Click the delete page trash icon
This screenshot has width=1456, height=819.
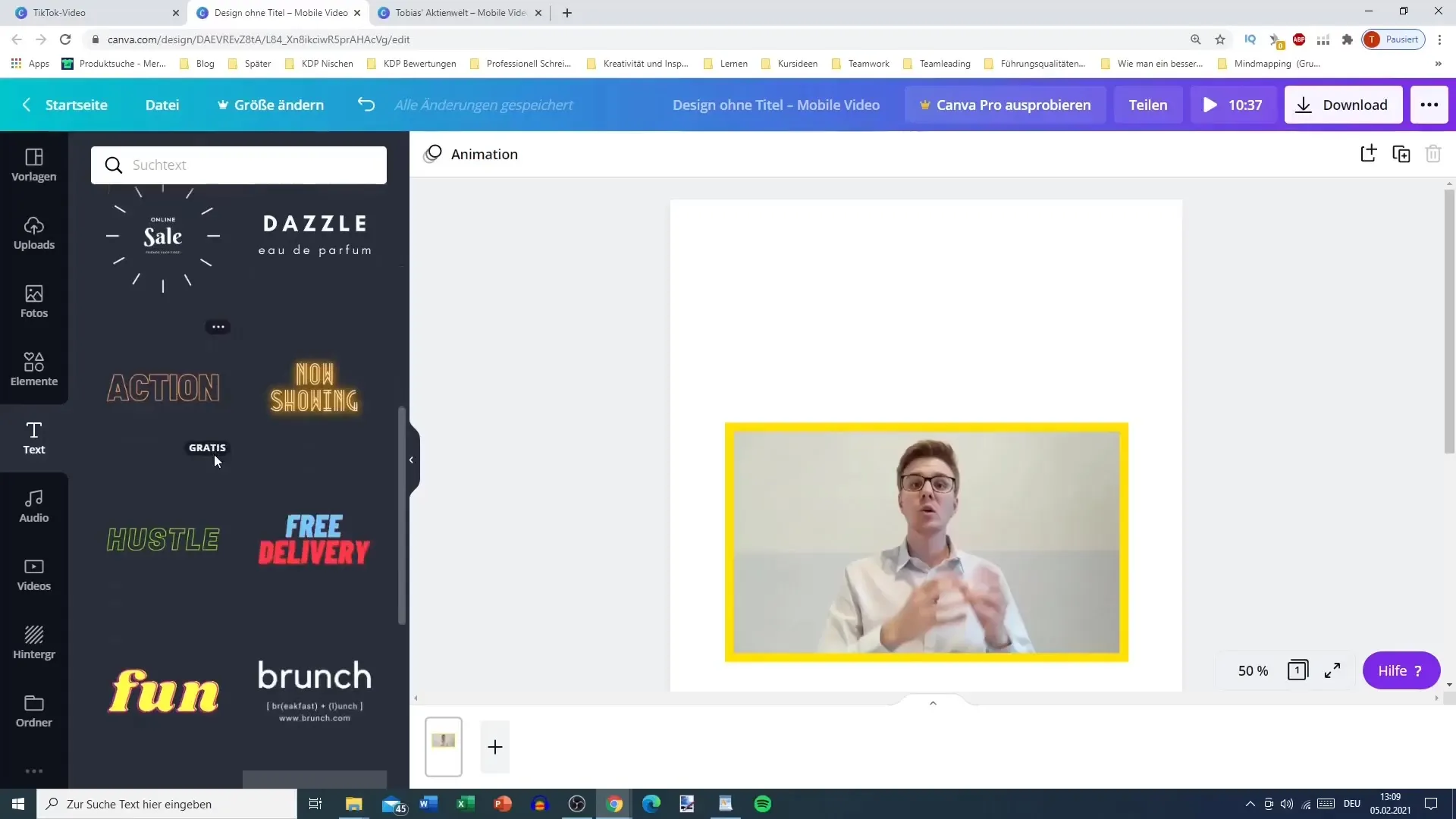1433,154
